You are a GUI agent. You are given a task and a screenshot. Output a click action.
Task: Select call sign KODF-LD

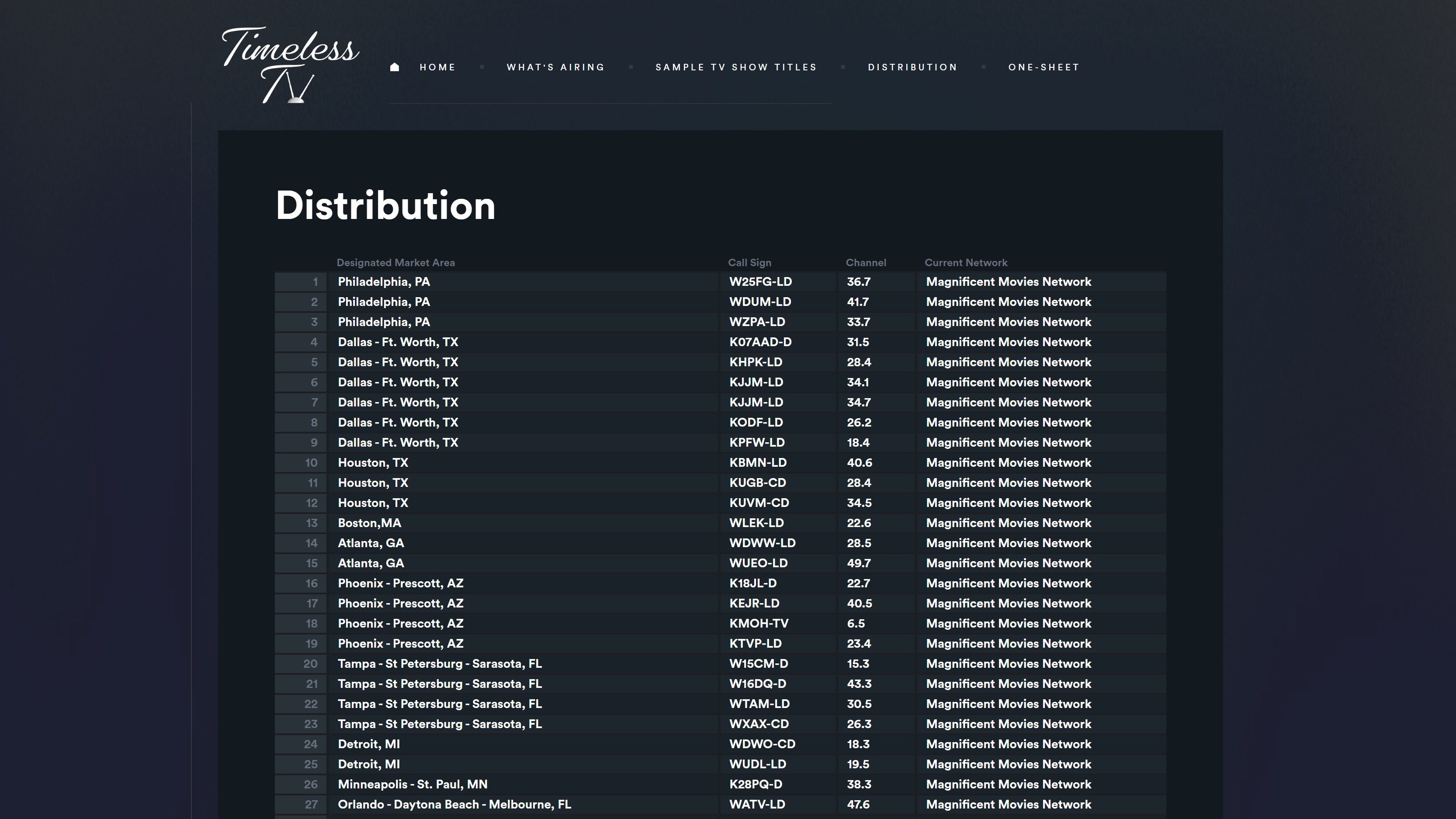coord(756,423)
